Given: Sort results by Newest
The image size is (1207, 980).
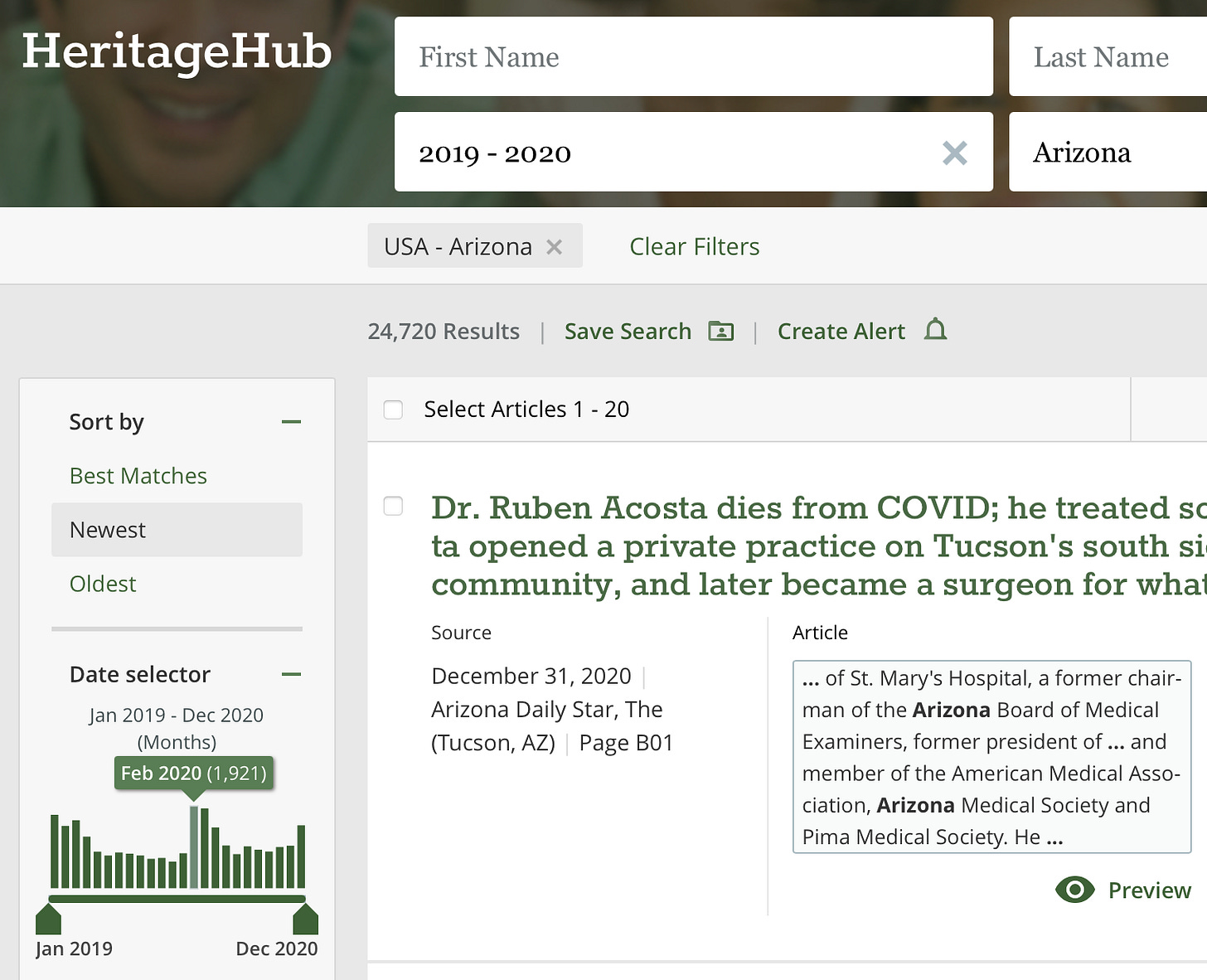Looking at the screenshot, I should tap(177, 530).
